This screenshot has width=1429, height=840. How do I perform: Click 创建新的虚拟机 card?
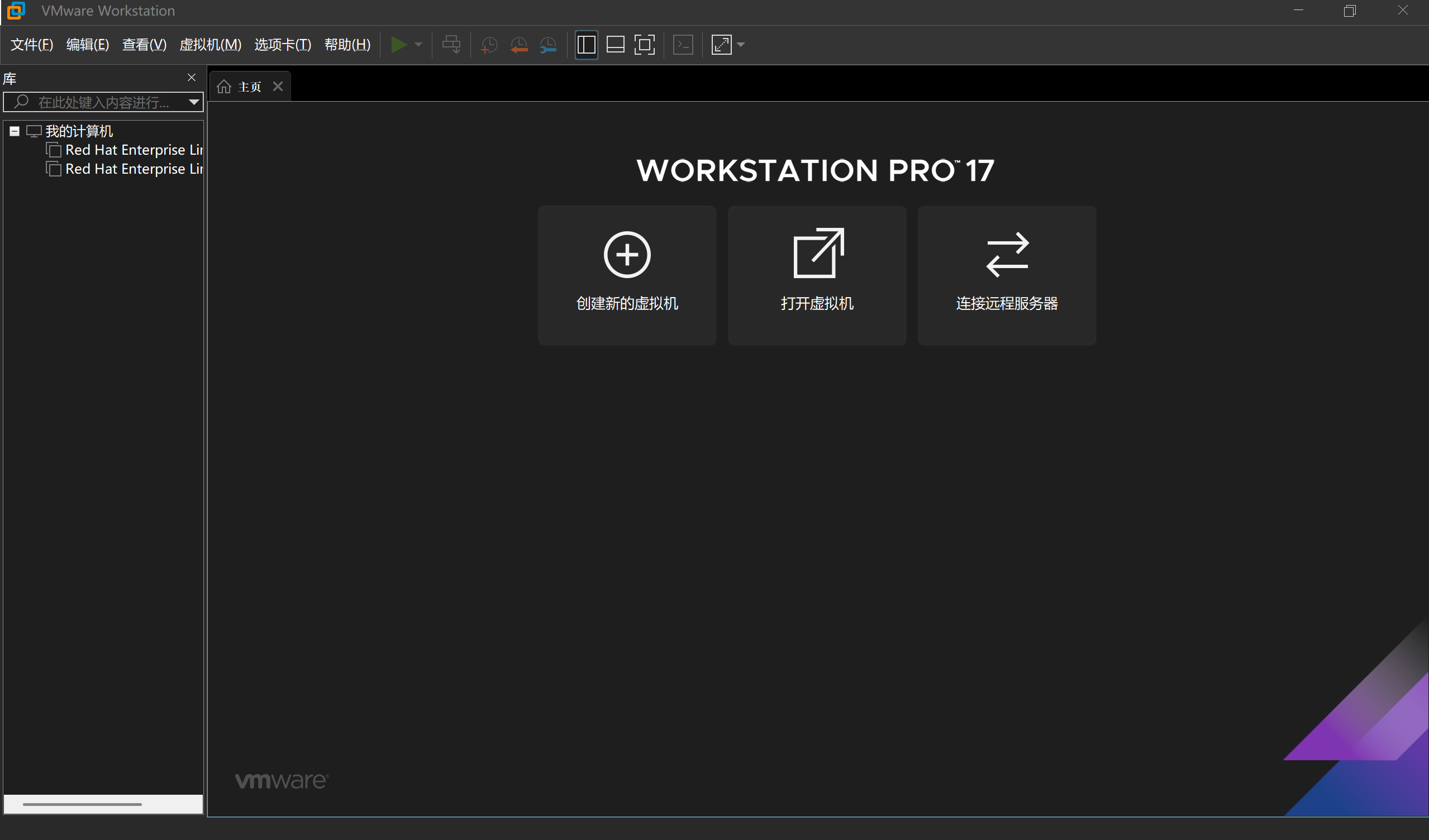(627, 275)
